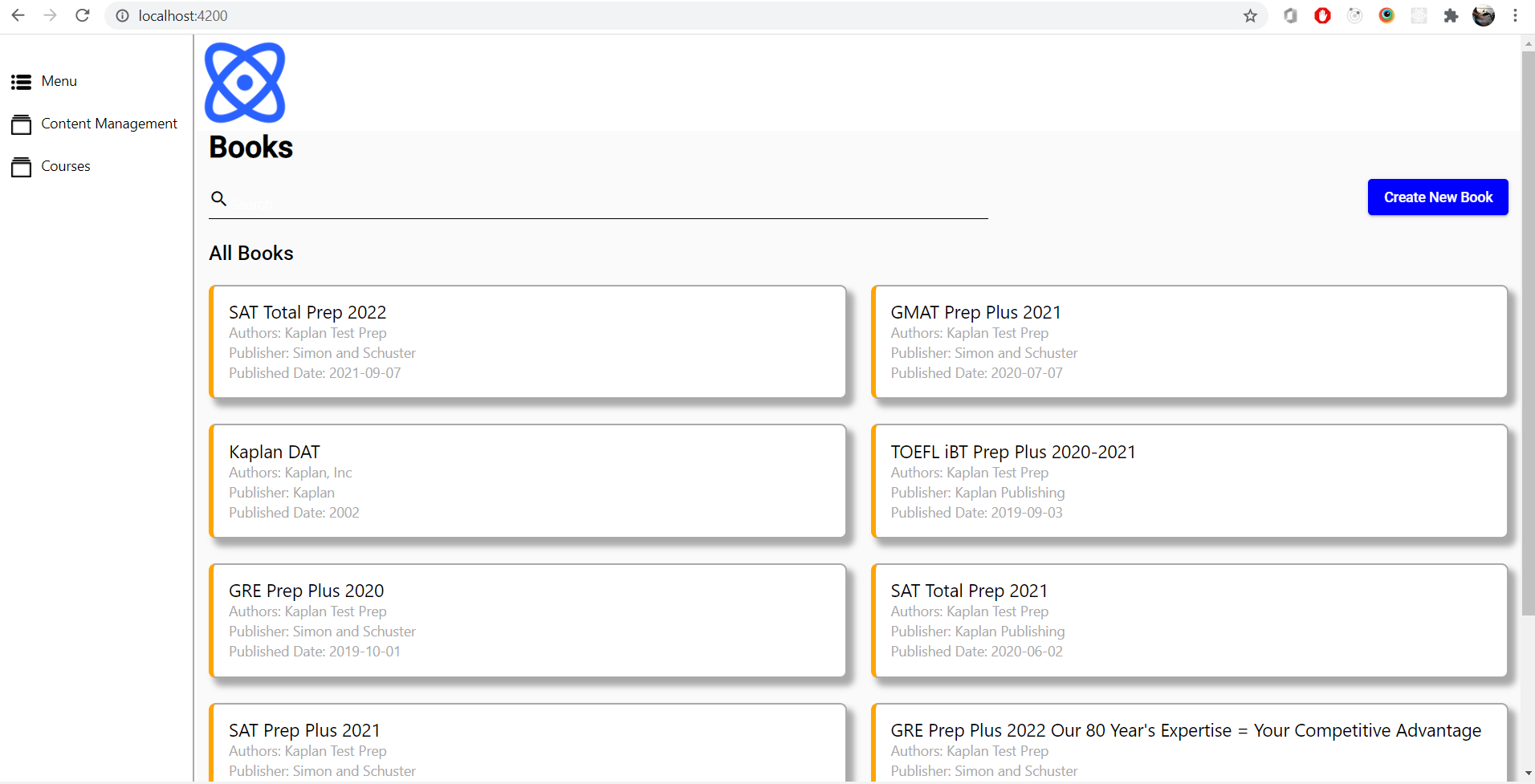Viewport: 1535px width, 784px height.
Task: Click the localhost:4200 address bar
Action: [642, 16]
